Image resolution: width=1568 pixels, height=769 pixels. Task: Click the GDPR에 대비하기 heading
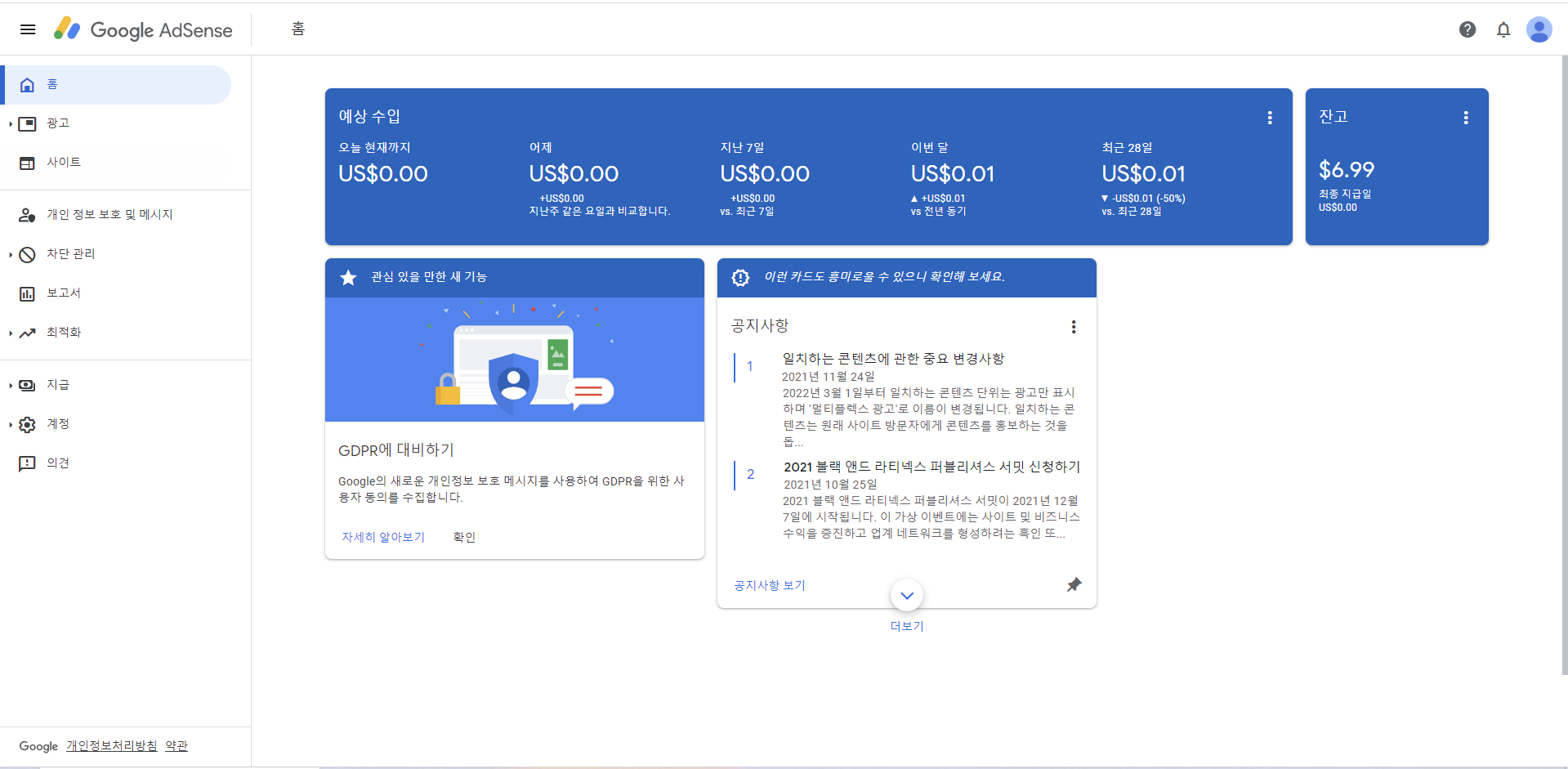click(396, 450)
